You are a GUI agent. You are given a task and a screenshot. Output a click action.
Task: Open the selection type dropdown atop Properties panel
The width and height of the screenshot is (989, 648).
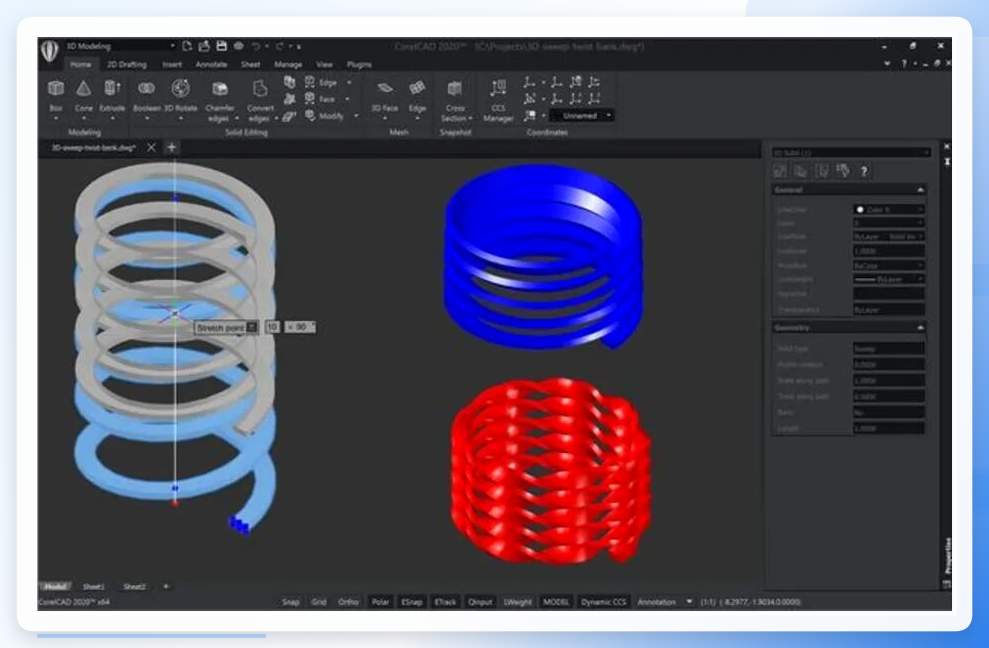coord(850,153)
